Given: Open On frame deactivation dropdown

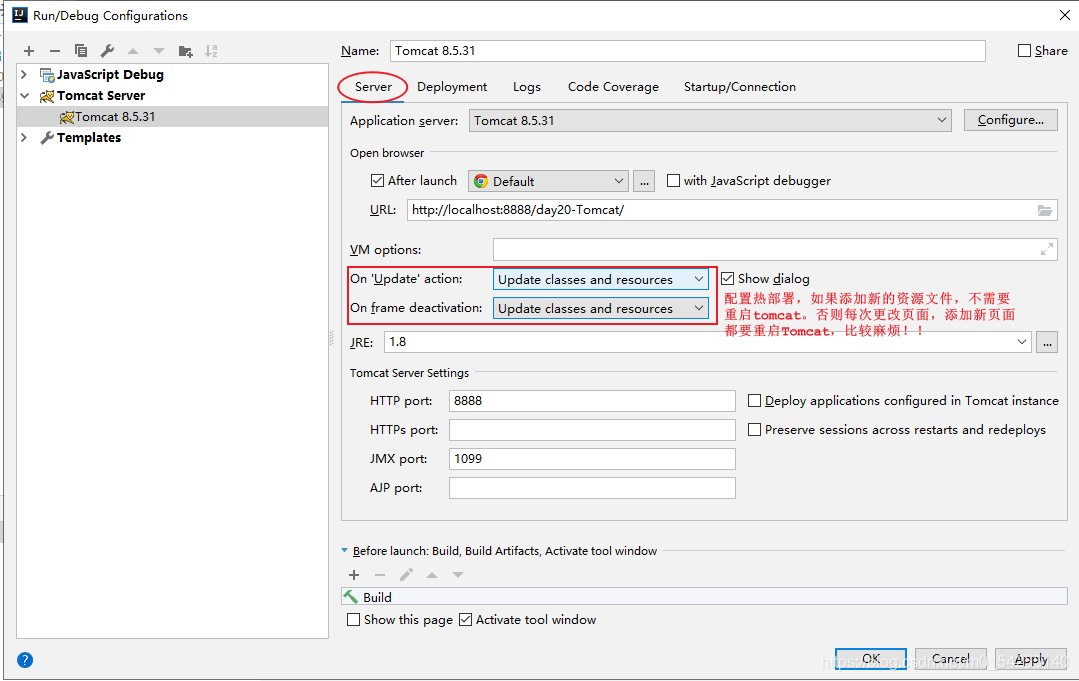Looking at the screenshot, I should pos(601,308).
